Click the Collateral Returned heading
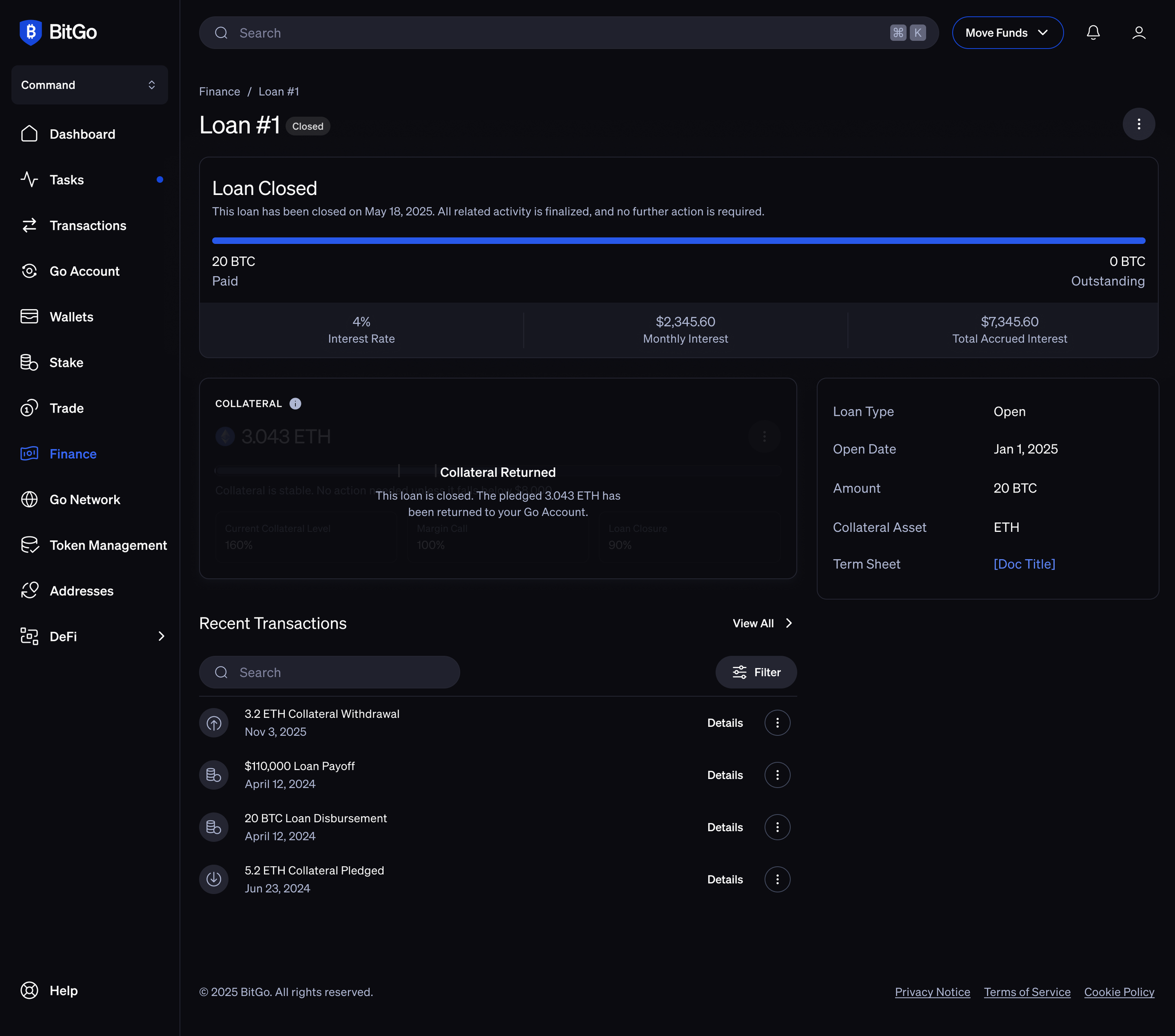Image resolution: width=1175 pixels, height=1036 pixels. (497, 472)
